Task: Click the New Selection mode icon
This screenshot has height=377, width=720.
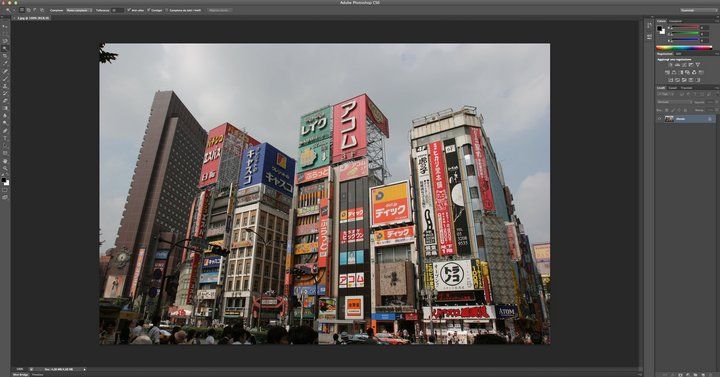Action: click(x=22, y=10)
